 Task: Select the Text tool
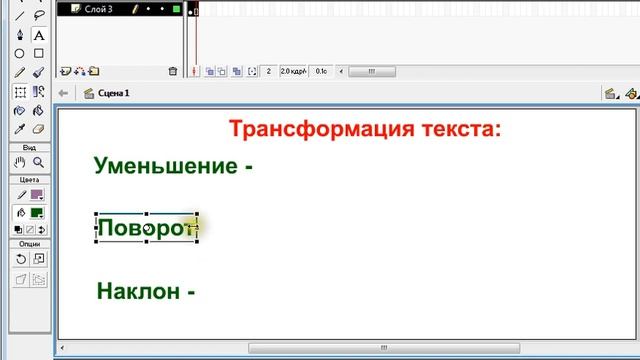[39, 35]
